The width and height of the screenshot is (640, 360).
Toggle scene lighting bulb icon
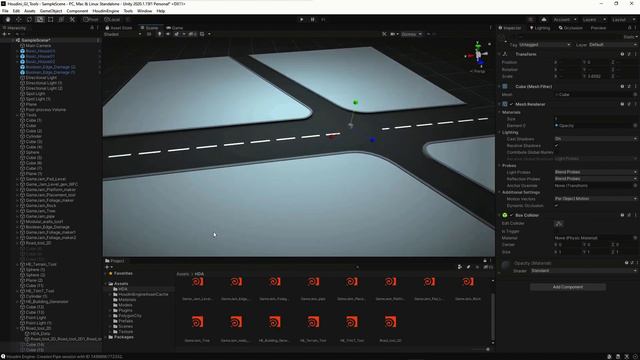(160, 34)
